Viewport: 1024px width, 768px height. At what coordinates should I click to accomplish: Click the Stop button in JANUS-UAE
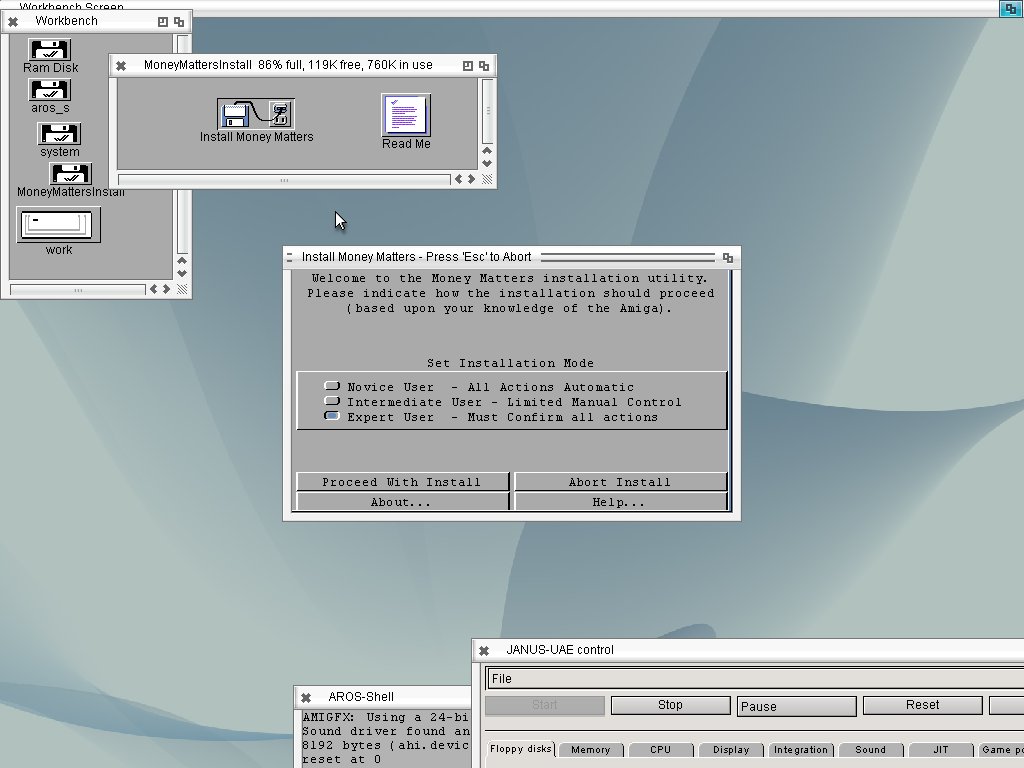coord(671,705)
